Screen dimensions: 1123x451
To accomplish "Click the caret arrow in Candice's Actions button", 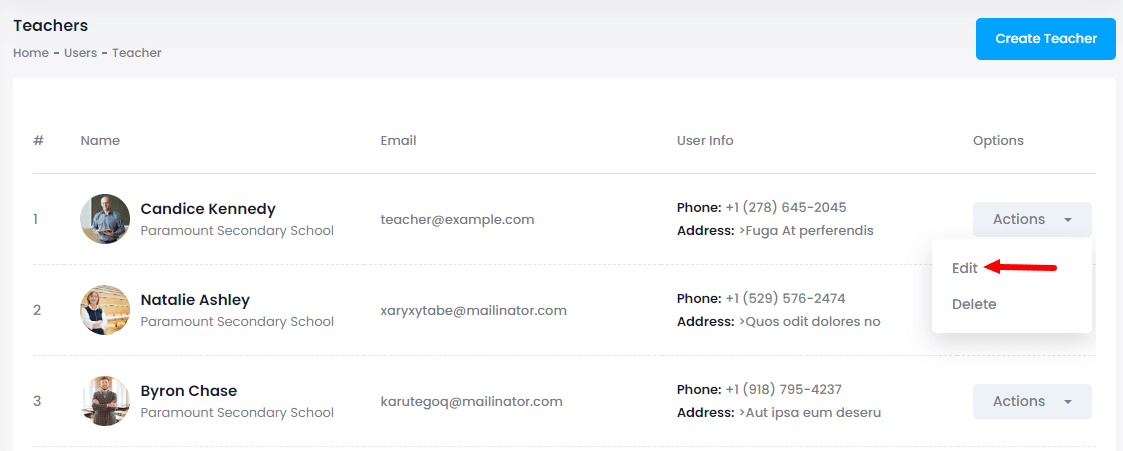I will pyautogui.click(x=1068, y=220).
